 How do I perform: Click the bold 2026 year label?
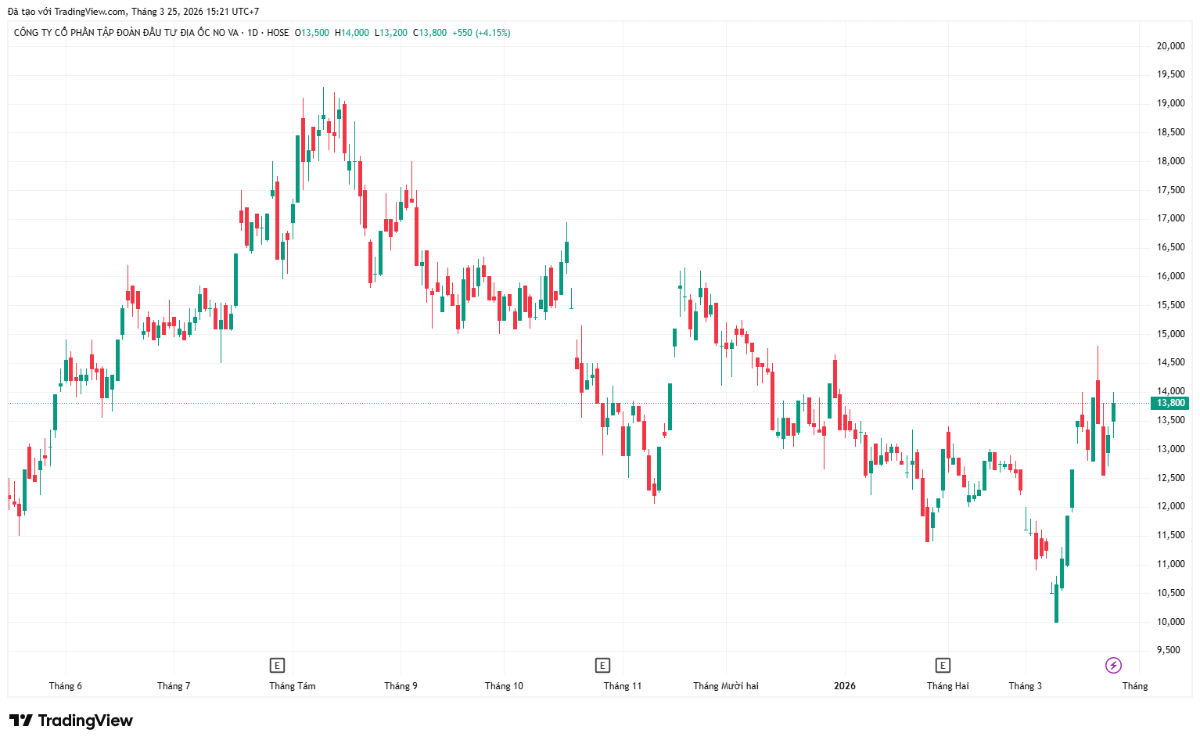click(x=845, y=686)
